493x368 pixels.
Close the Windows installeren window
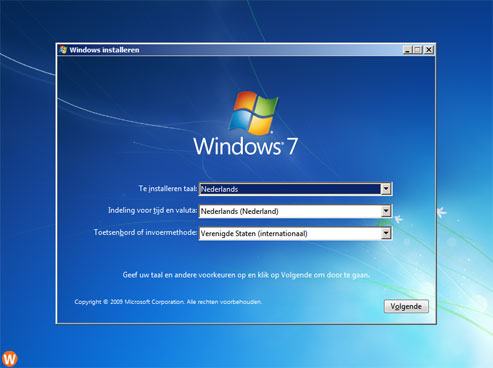pos(429,50)
